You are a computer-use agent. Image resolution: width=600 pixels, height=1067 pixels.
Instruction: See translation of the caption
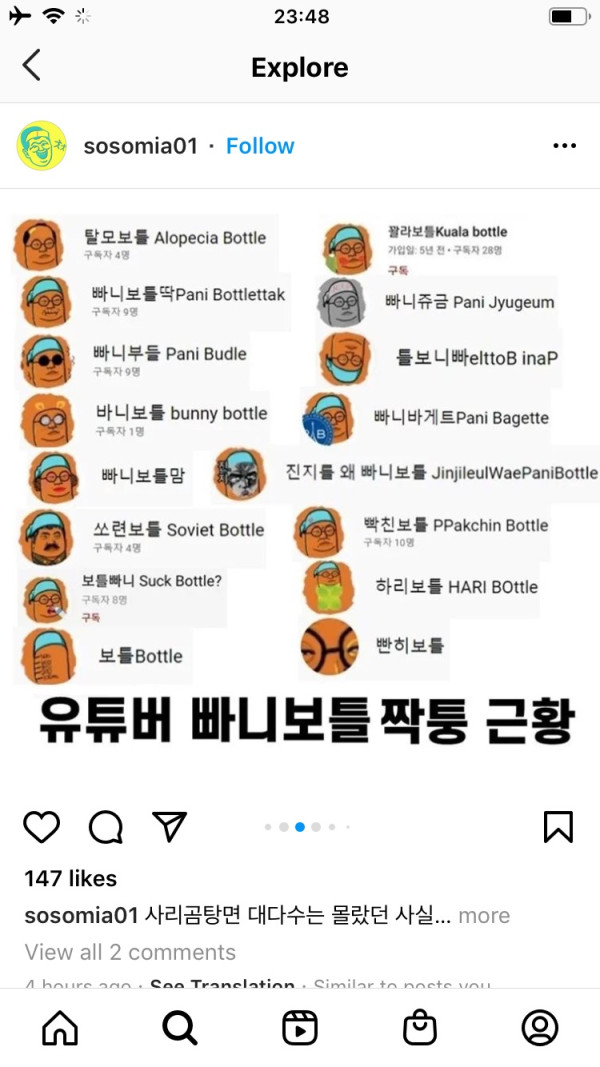pos(222,984)
